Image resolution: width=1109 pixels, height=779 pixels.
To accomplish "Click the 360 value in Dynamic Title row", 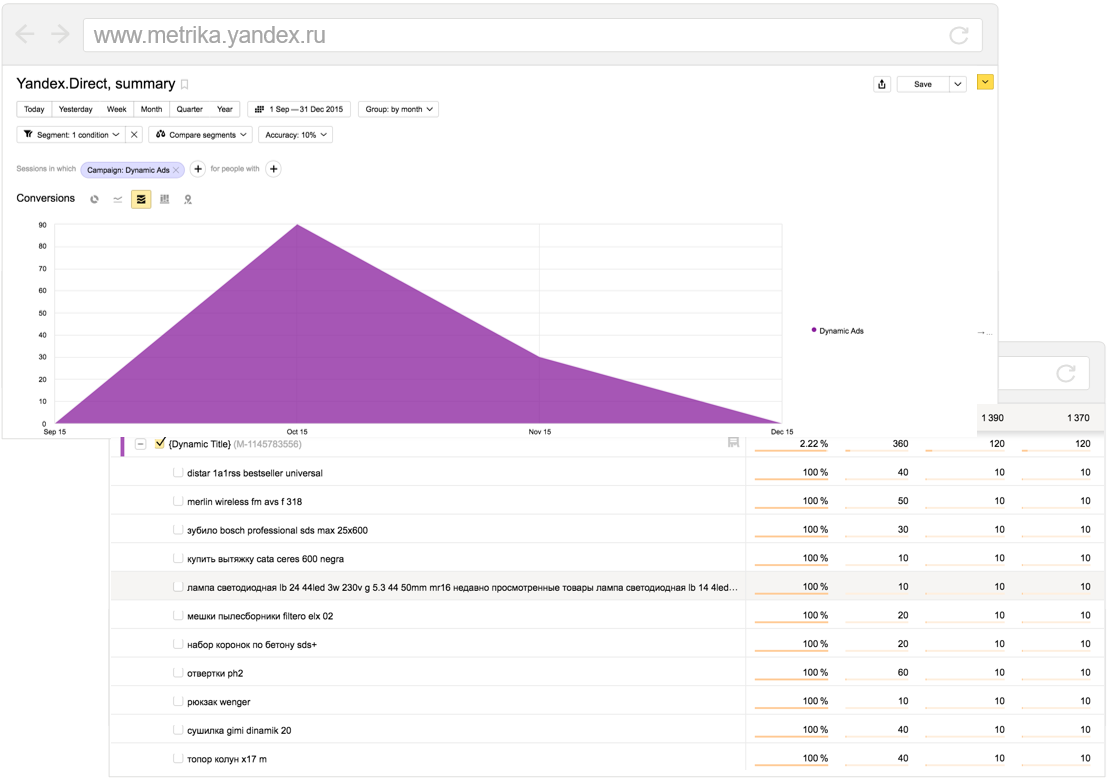I will point(900,444).
